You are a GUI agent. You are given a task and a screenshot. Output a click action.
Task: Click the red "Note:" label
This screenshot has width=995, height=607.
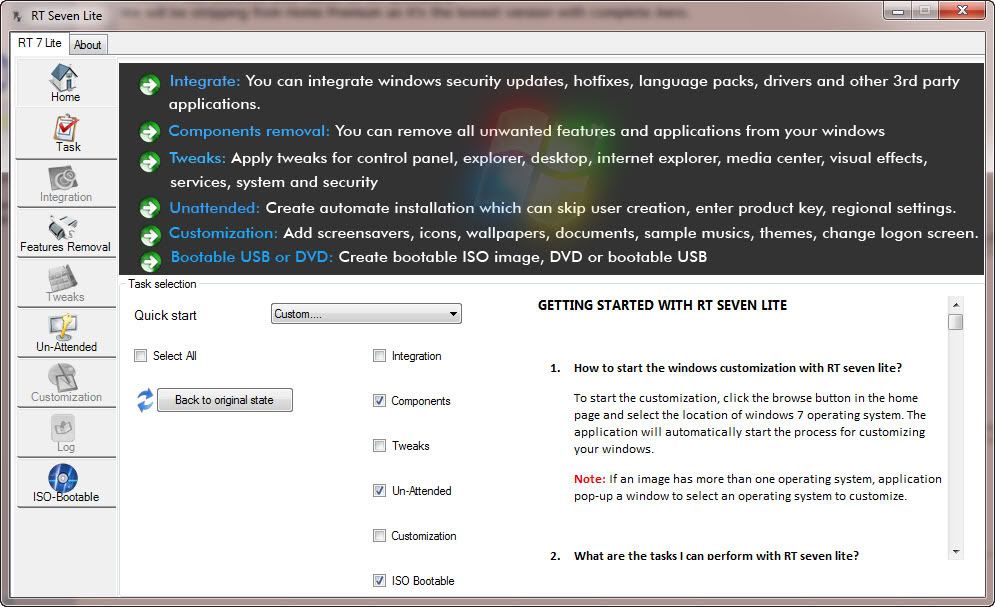tap(590, 479)
